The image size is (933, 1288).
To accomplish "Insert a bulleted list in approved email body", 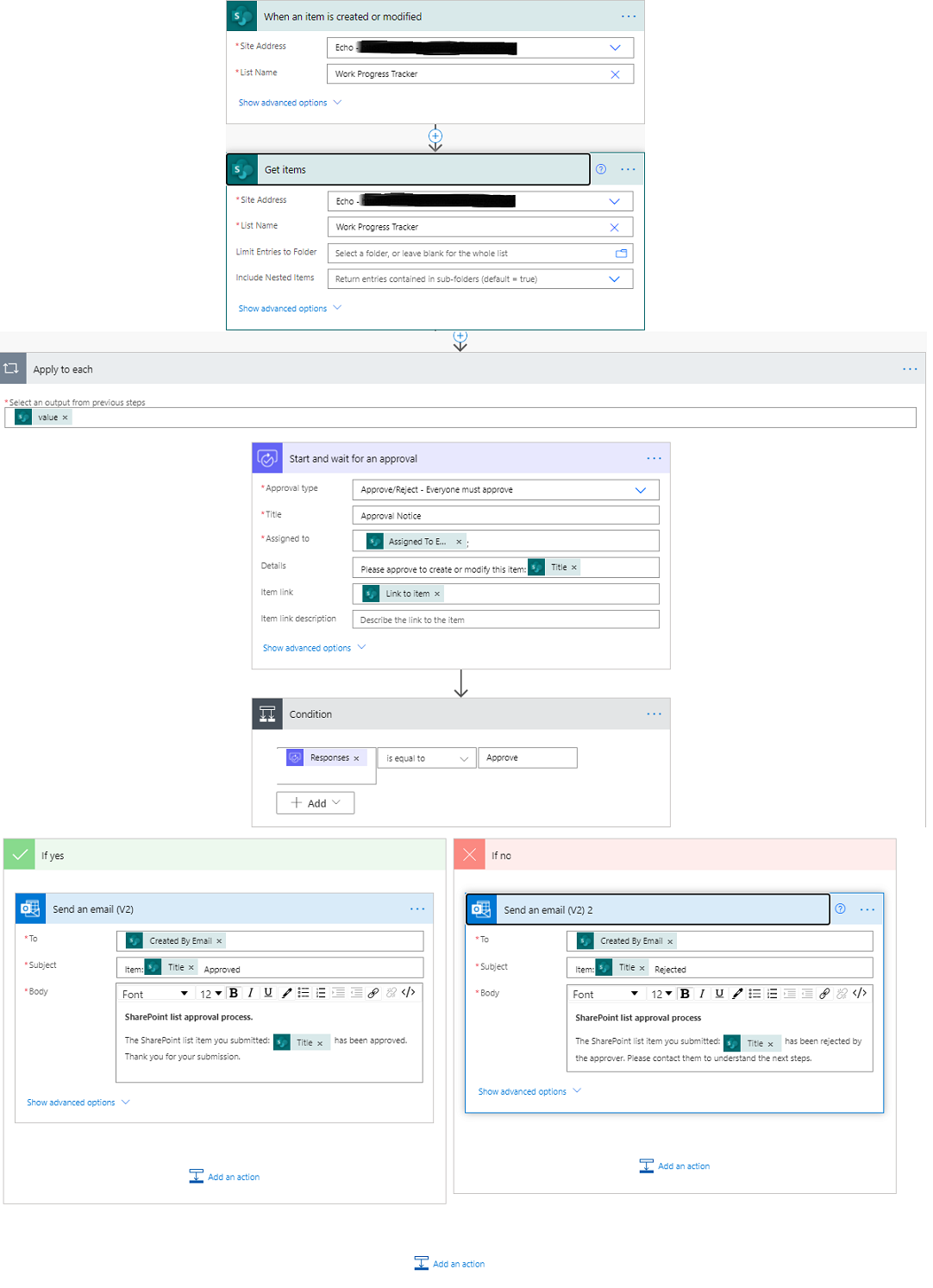I will [x=304, y=993].
